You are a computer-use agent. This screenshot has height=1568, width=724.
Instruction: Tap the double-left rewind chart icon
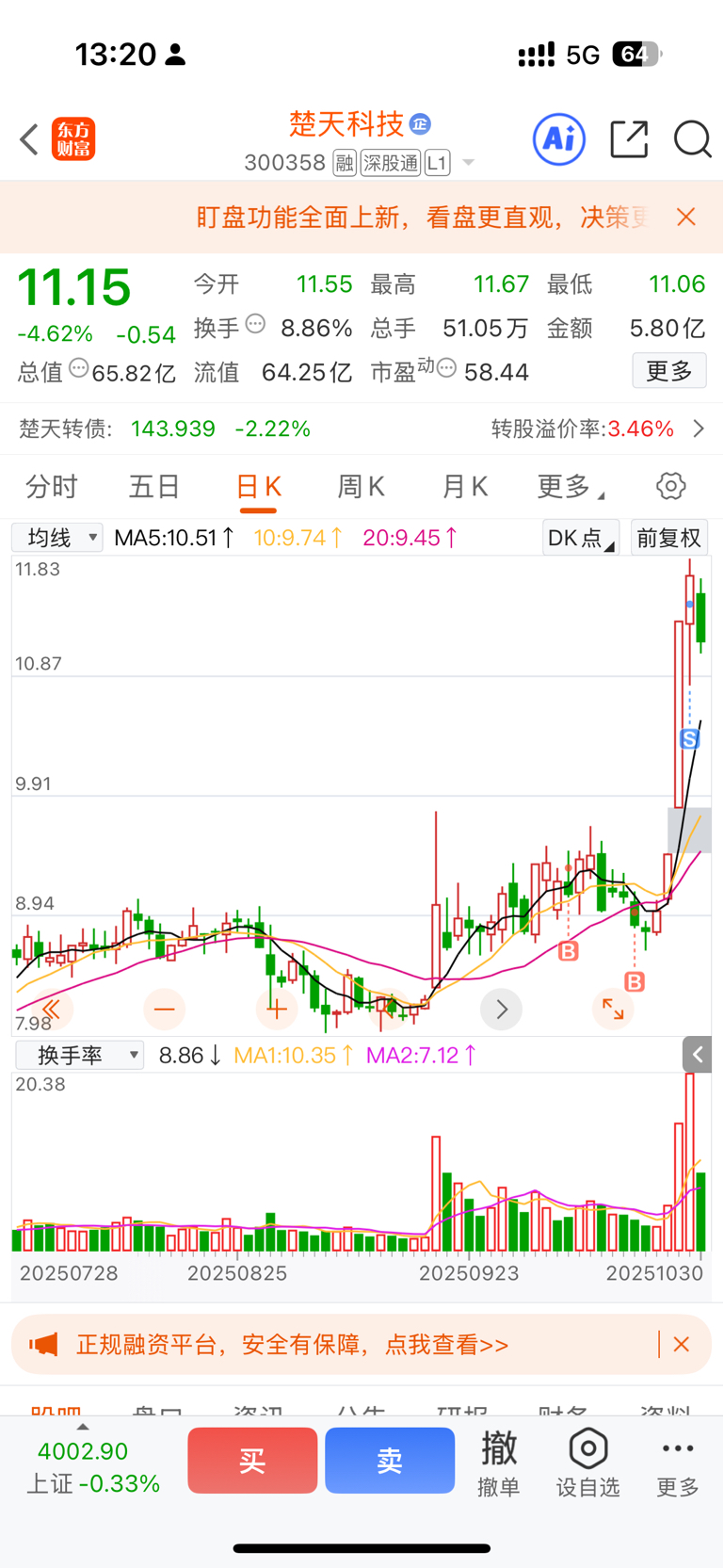click(52, 1010)
